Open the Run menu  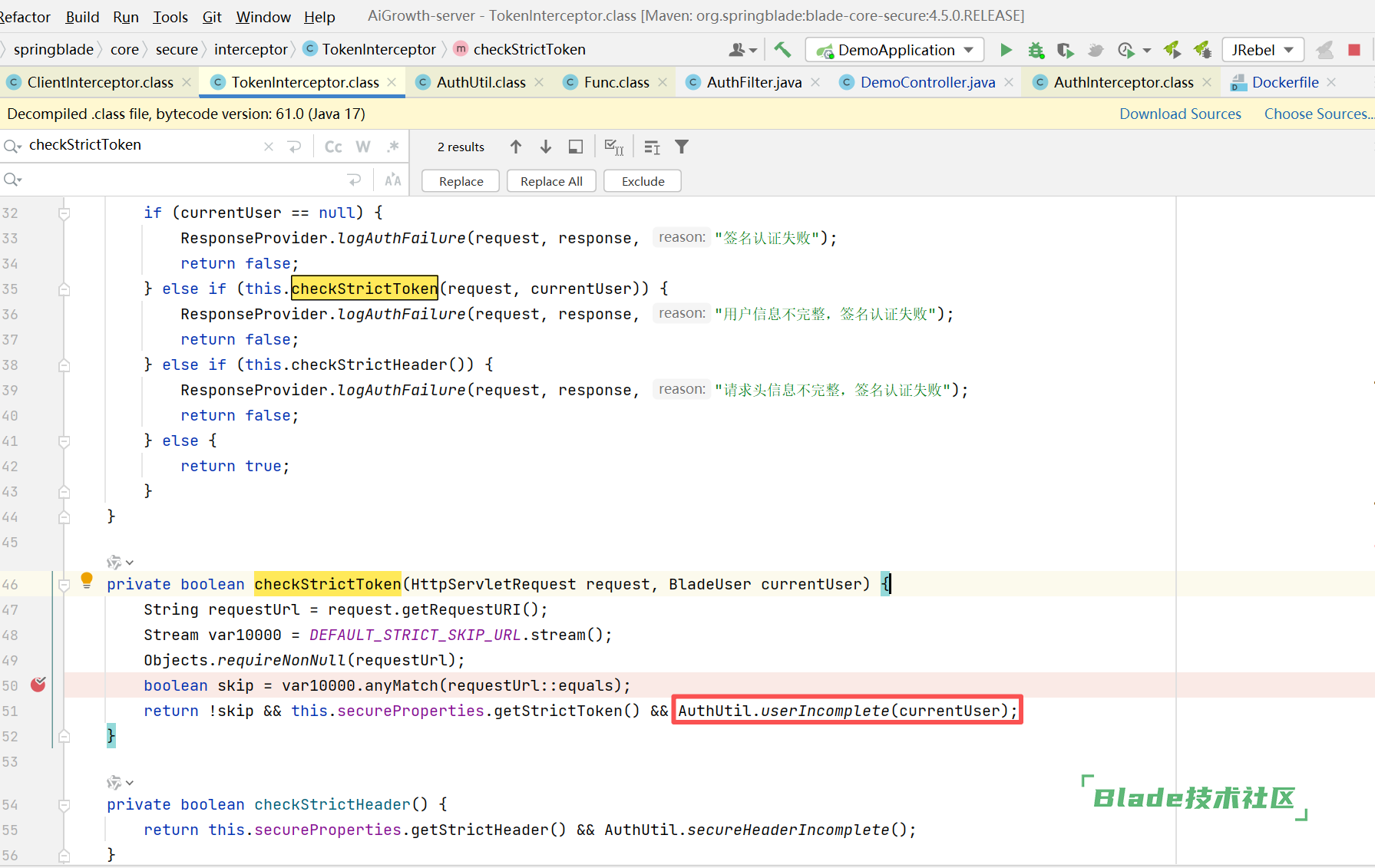(126, 16)
